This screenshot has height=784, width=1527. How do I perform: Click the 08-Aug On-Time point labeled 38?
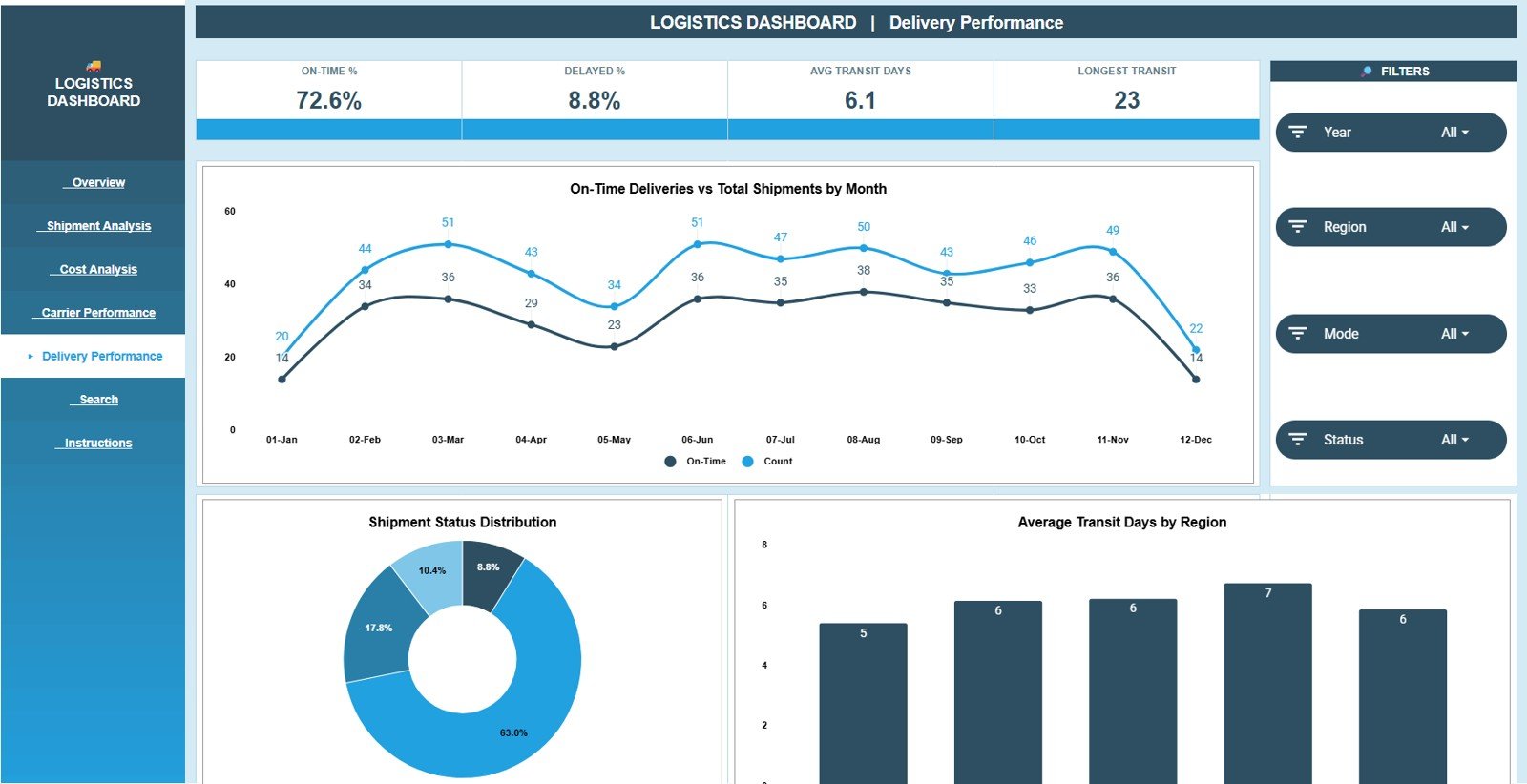(864, 292)
